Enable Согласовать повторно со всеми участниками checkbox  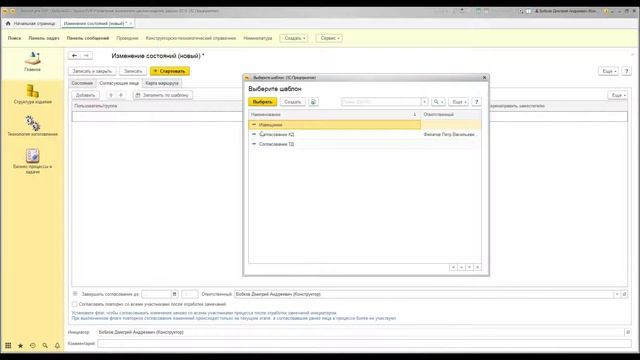[75, 304]
